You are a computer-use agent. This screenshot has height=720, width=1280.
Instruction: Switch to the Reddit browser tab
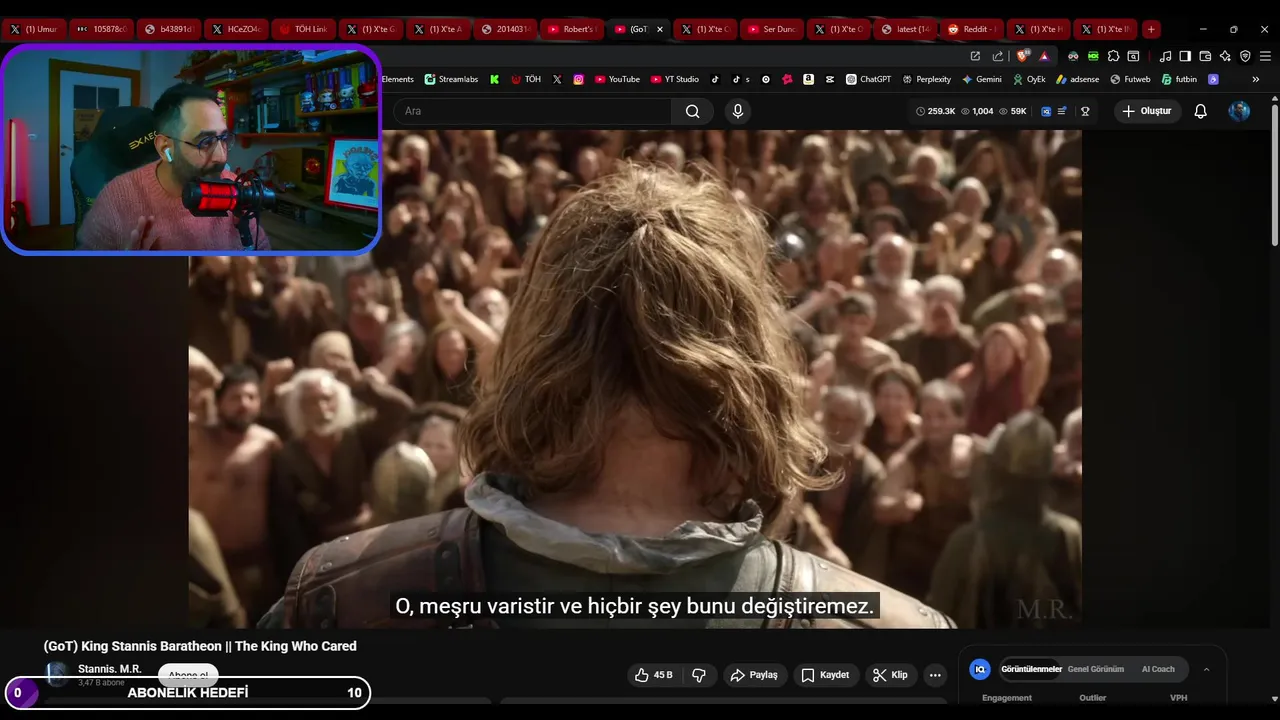[x=969, y=29]
